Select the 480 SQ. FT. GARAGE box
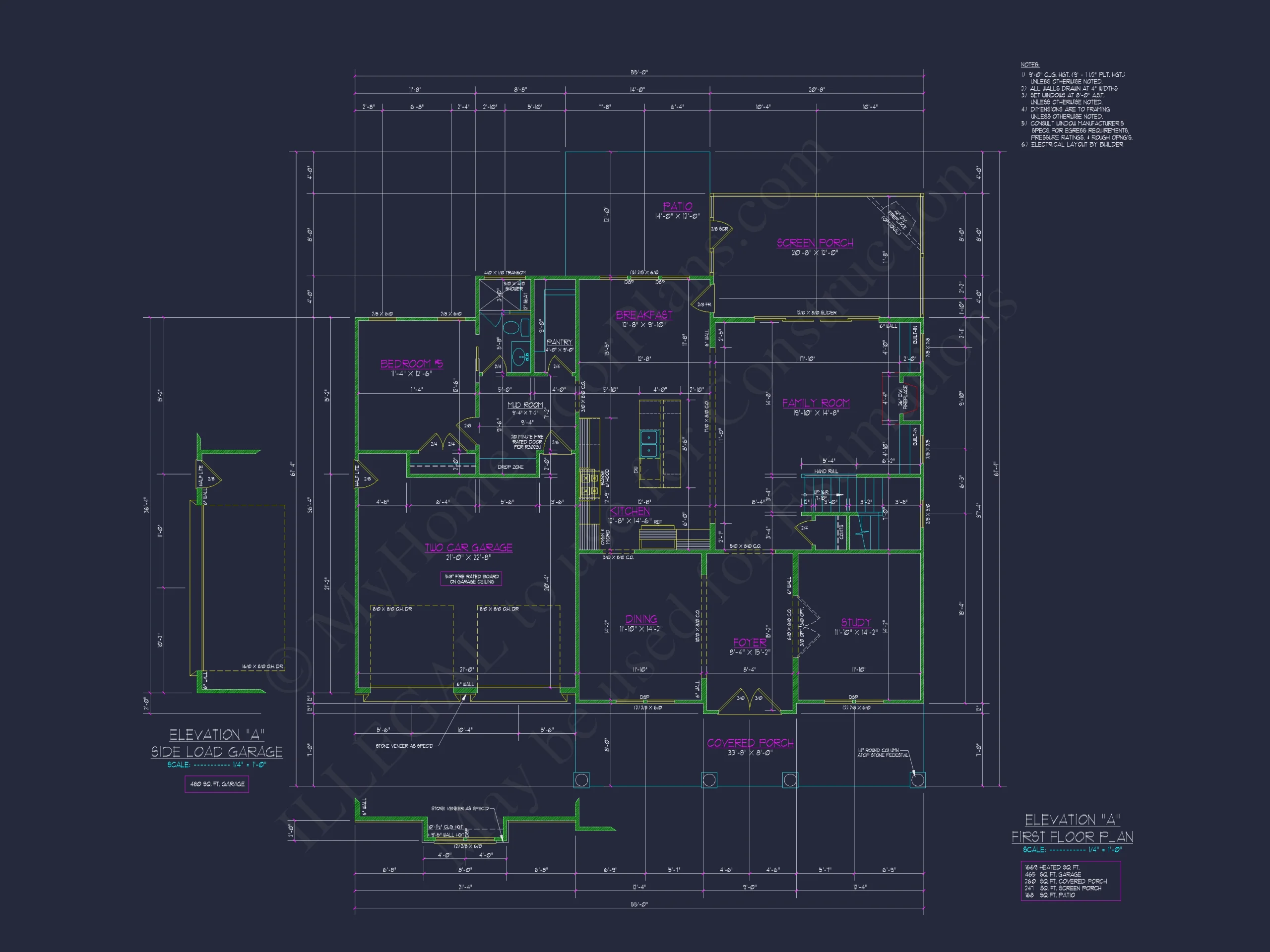The height and width of the screenshot is (952, 1270). click(217, 784)
